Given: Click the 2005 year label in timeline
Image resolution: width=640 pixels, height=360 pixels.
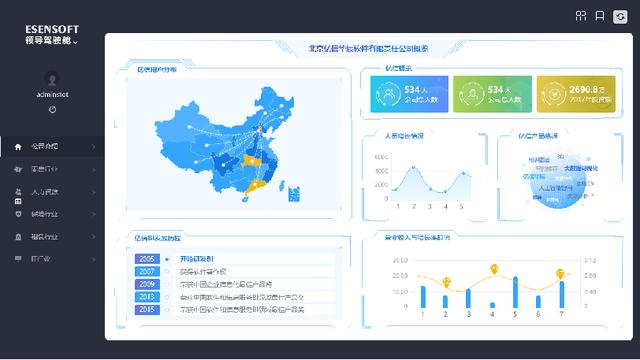Looking at the screenshot, I should tap(147, 259).
